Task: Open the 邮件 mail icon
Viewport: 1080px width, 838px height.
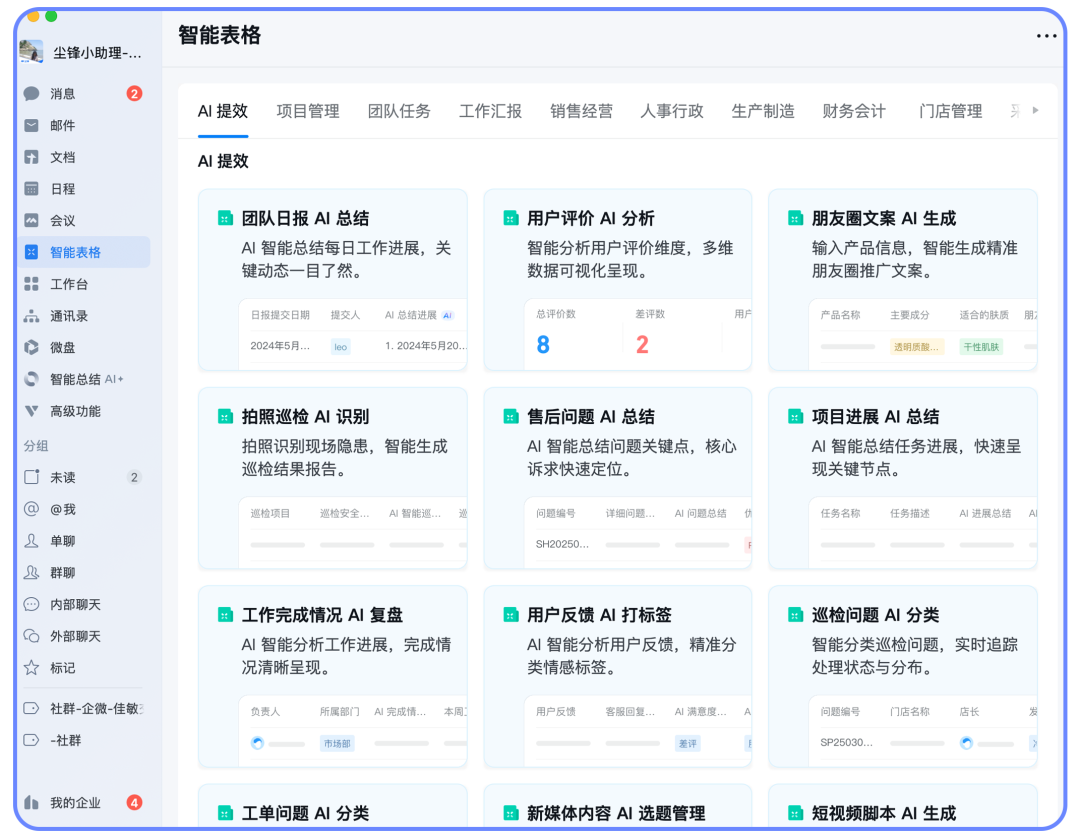Action: tap(32, 126)
